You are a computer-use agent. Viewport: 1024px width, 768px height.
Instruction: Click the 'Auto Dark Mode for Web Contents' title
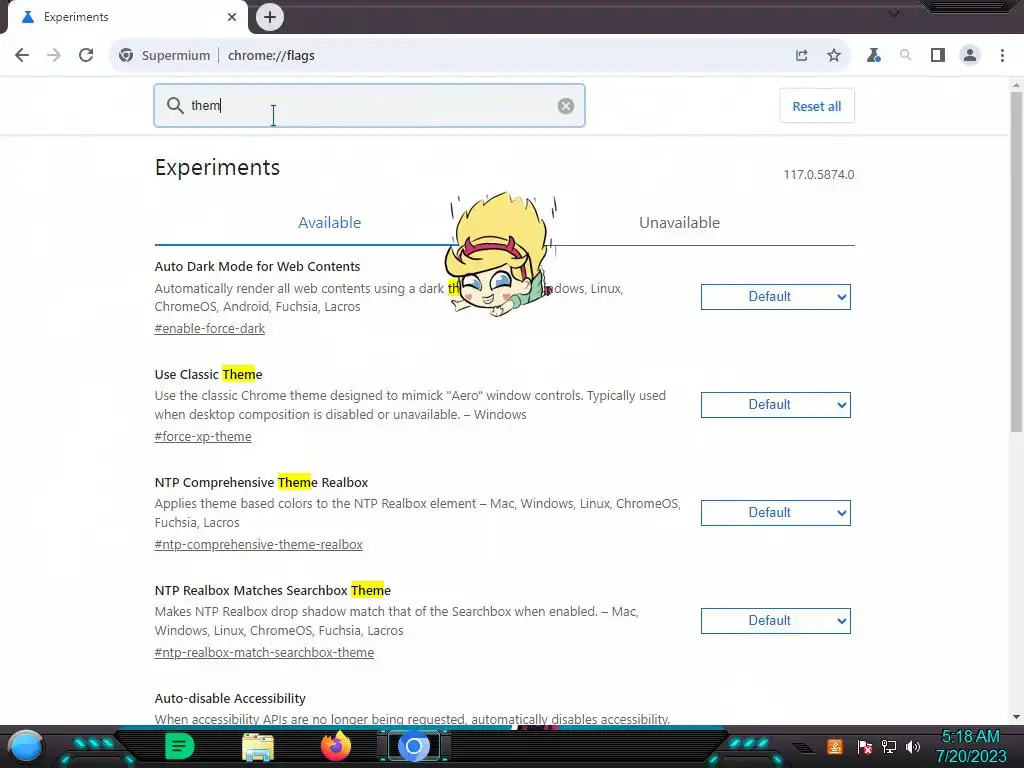tap(257, 266)
